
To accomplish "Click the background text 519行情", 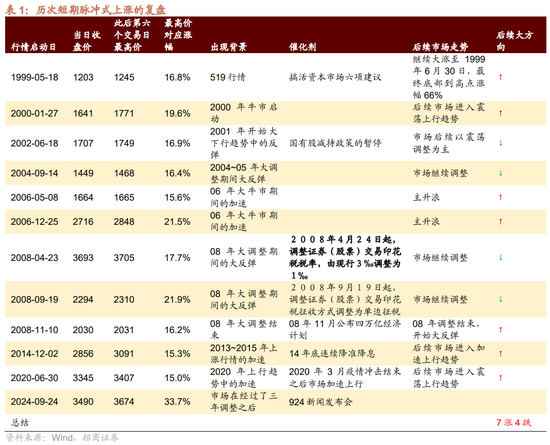I will [228, 77].
